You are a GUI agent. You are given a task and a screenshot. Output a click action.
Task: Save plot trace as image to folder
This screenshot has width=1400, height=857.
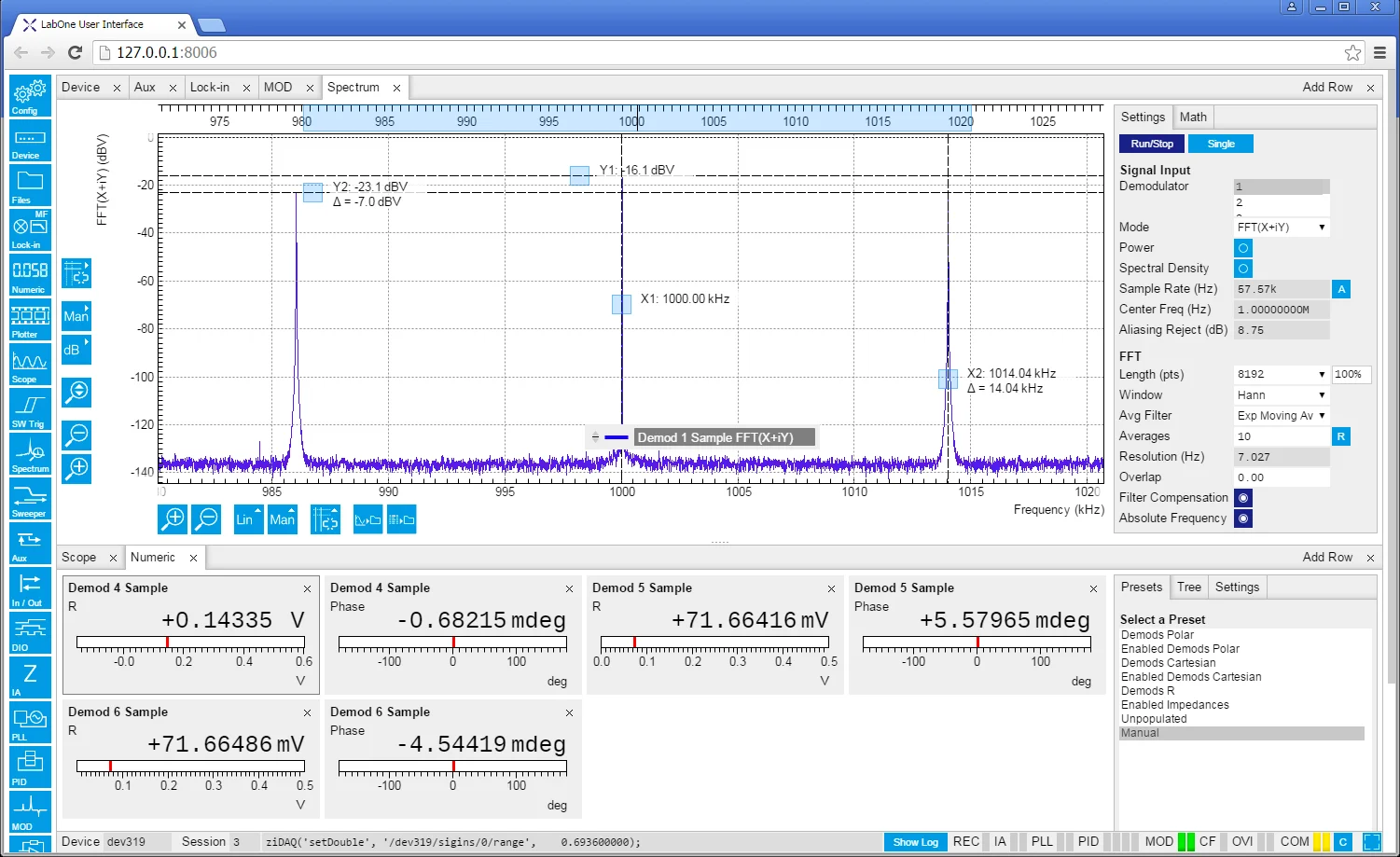coord(367,519)
